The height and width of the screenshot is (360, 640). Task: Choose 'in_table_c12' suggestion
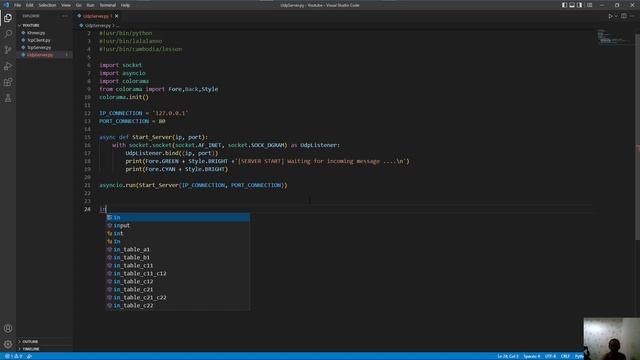pyautogui.click(x=178, y=281)
